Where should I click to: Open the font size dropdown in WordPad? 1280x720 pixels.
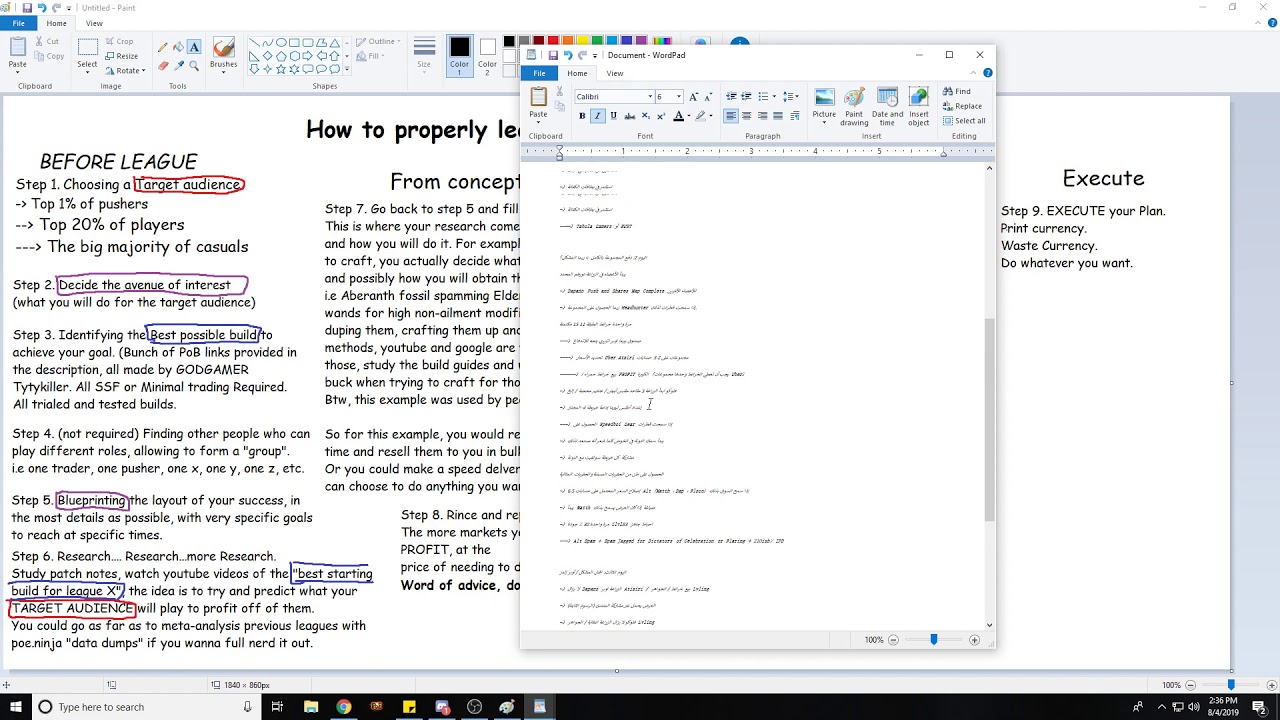[679, 96]
